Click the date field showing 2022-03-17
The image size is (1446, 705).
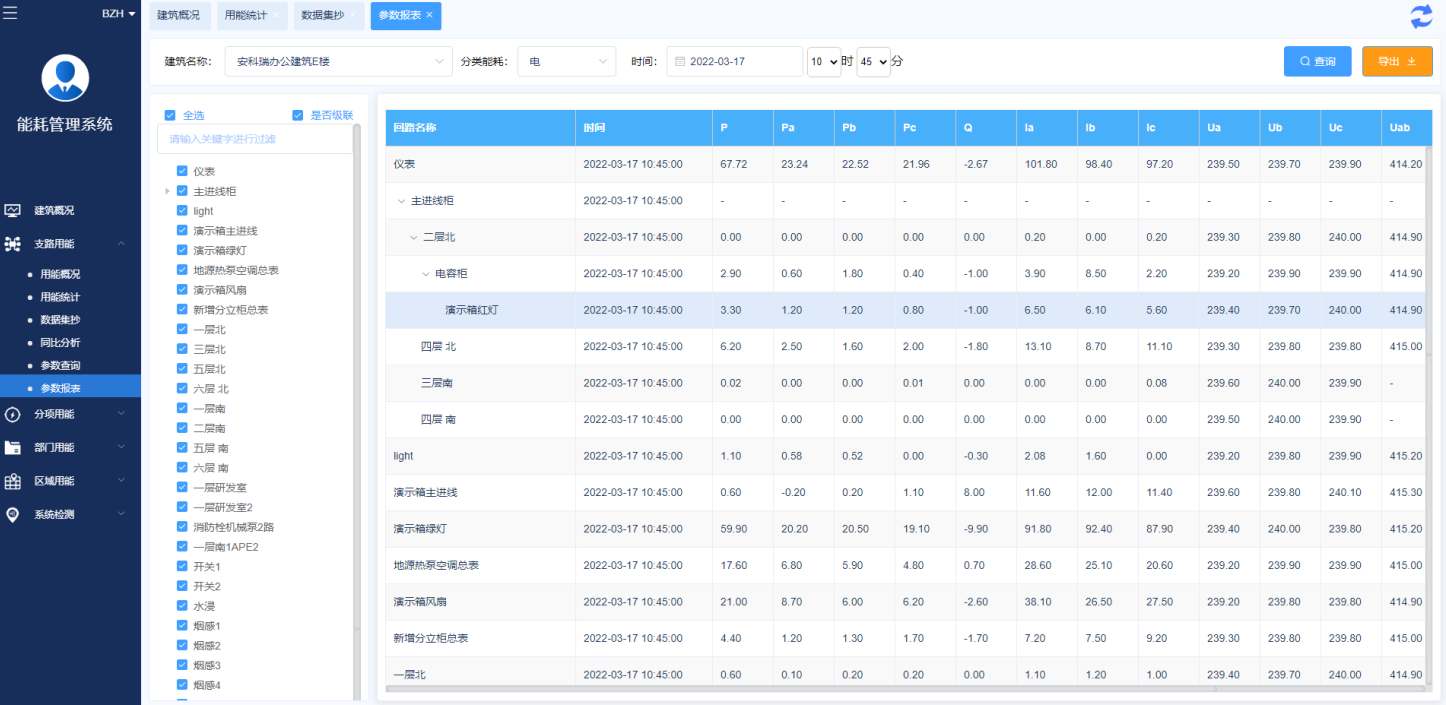(x=734, y=61)
